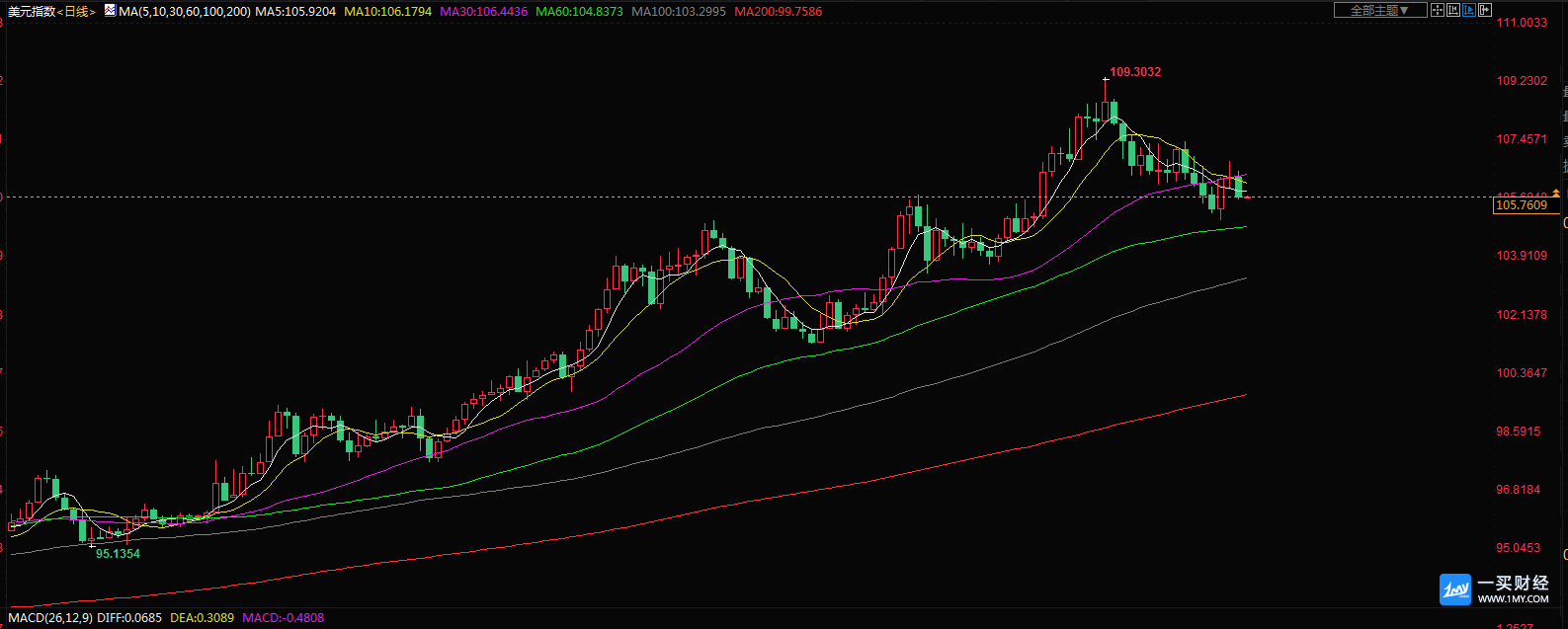1568x629 pixels.
Task: Click the 95.1354 low price marker
Action: coord(118,554)
